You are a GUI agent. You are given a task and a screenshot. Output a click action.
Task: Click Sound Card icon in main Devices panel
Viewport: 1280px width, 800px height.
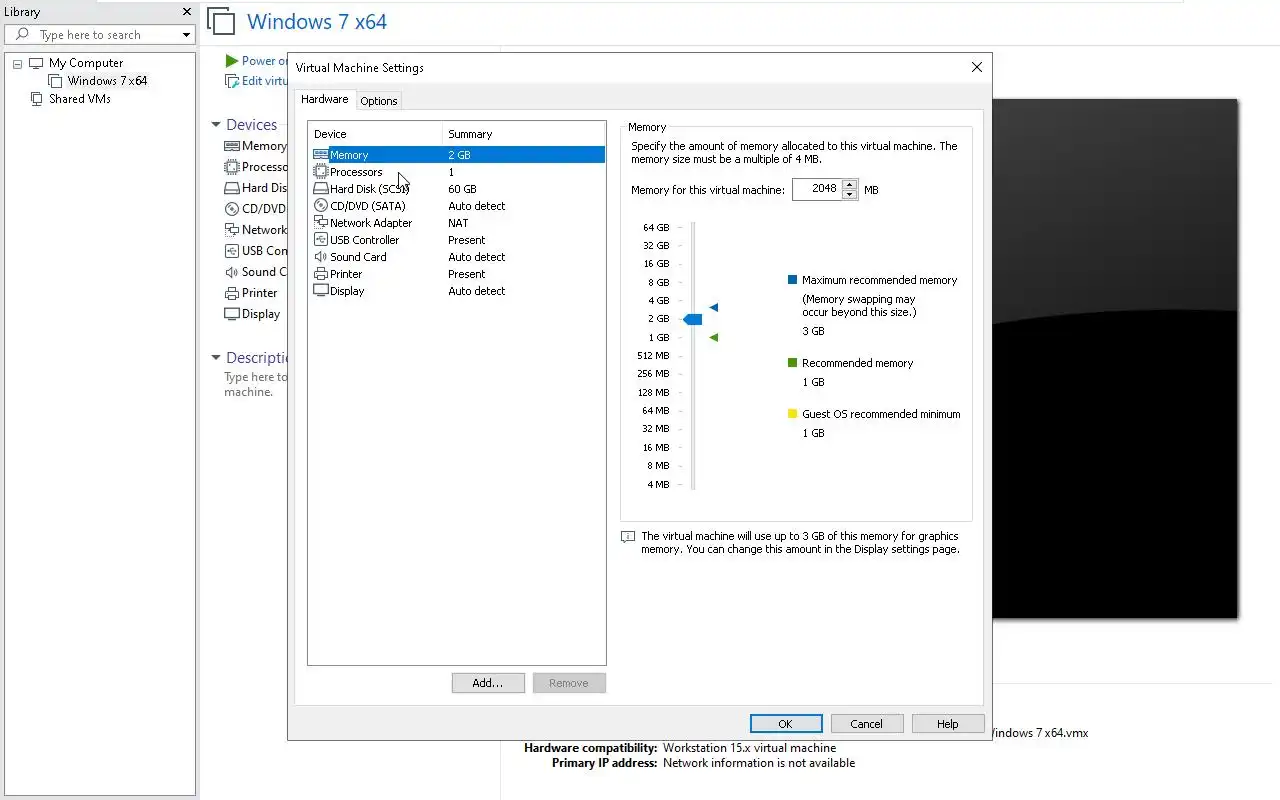232,272
